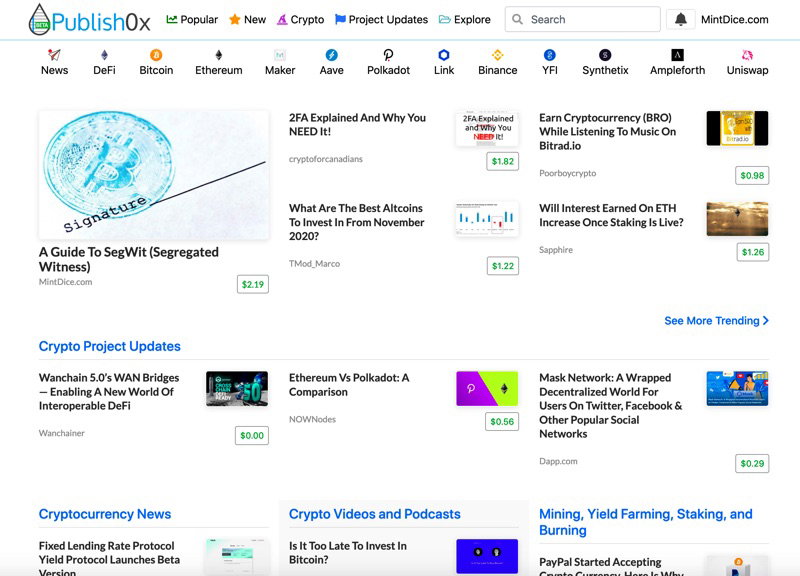Viewport: 800px width, 576px height.
Task: Select the Synthetix category icon
Action: point(605,55)
